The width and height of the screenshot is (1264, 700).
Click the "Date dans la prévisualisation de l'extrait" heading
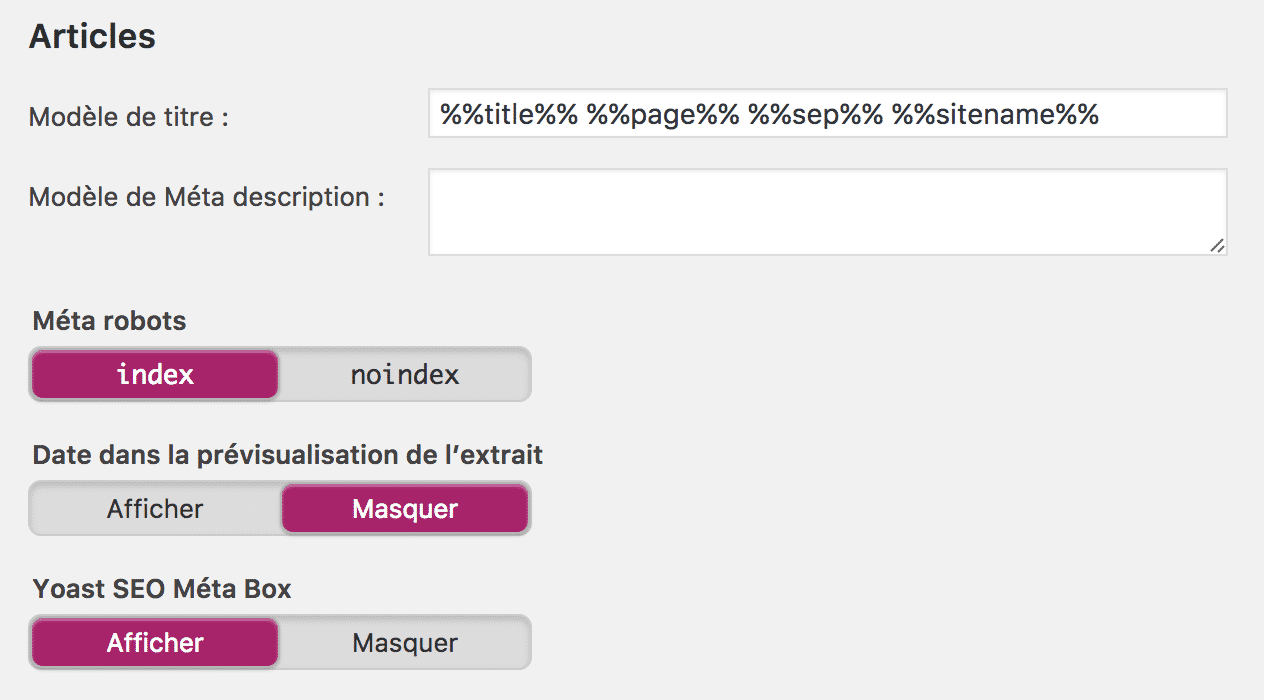288,454
